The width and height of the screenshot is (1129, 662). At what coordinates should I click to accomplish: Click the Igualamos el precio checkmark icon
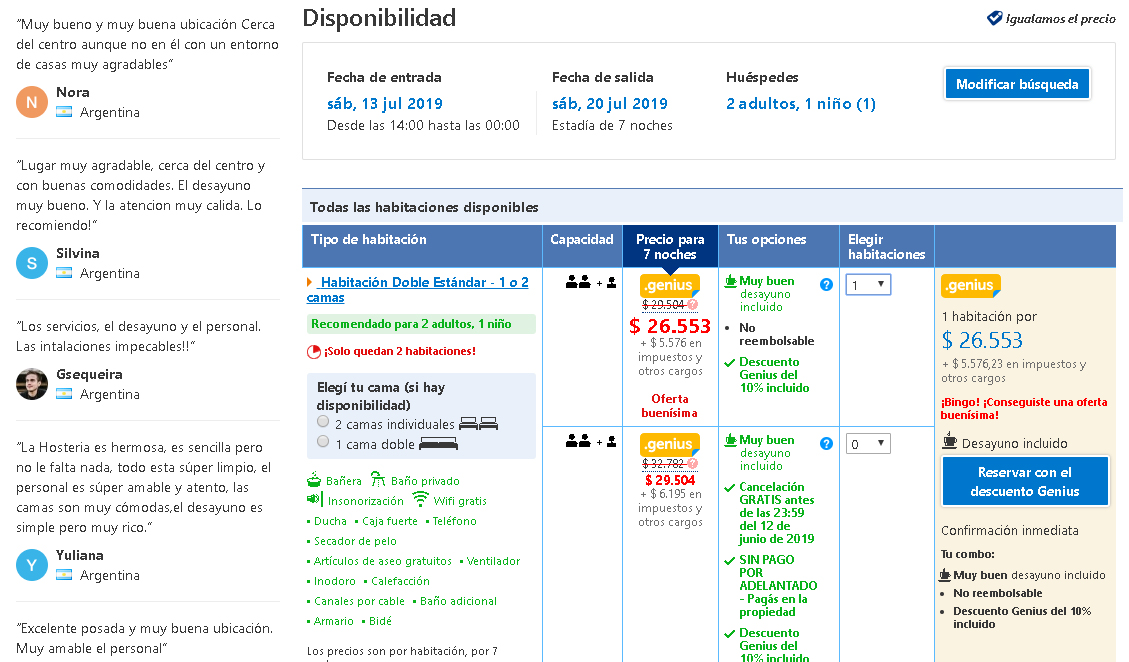[x=994, y=18]
